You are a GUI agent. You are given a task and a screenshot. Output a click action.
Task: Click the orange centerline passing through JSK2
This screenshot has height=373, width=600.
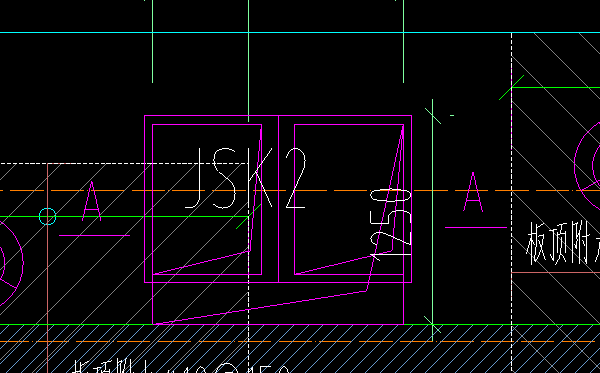300,190
